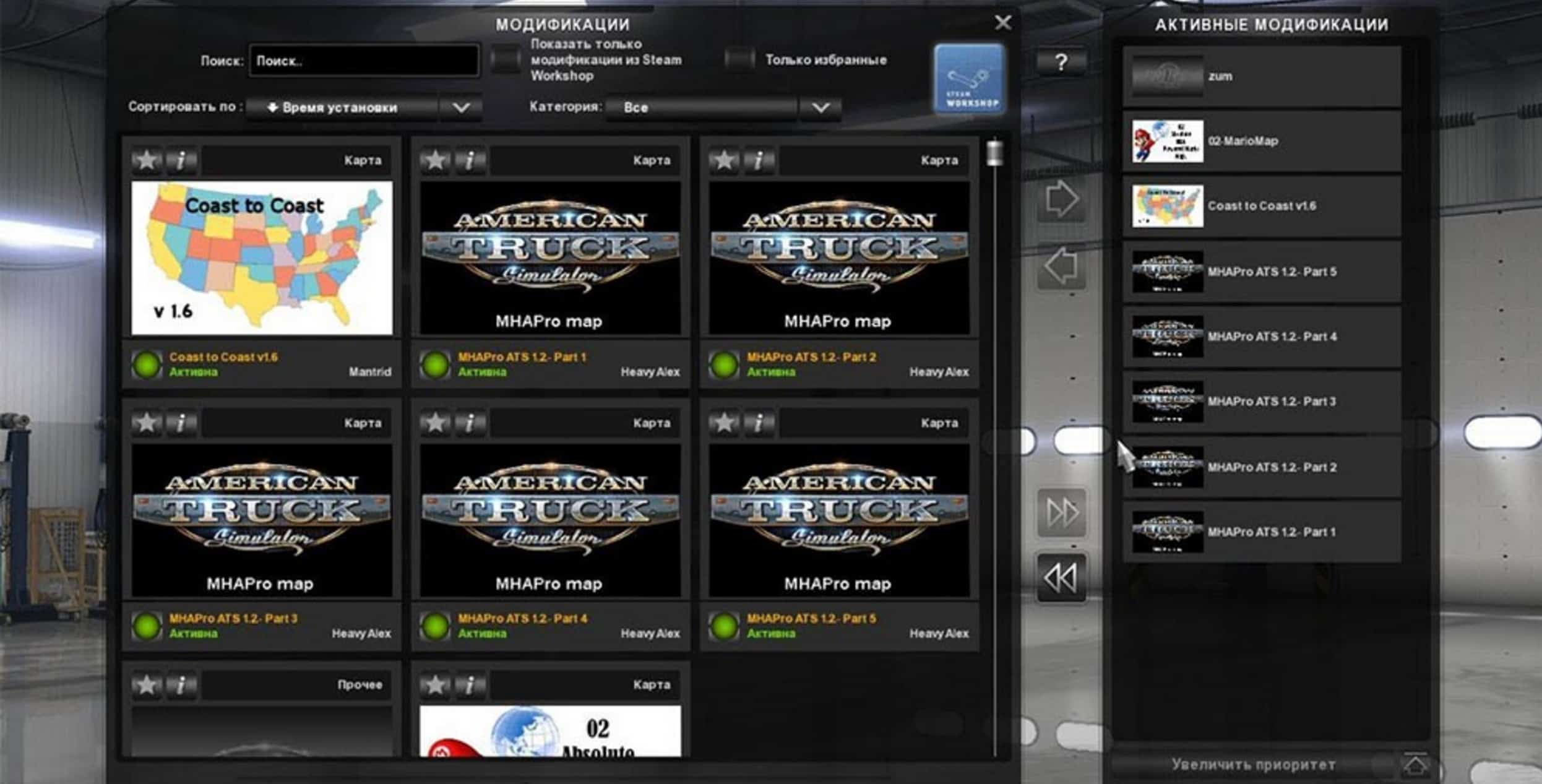Click info icon on MHAPro Part 5 card

pyautogui.click(x=759, y=423)
